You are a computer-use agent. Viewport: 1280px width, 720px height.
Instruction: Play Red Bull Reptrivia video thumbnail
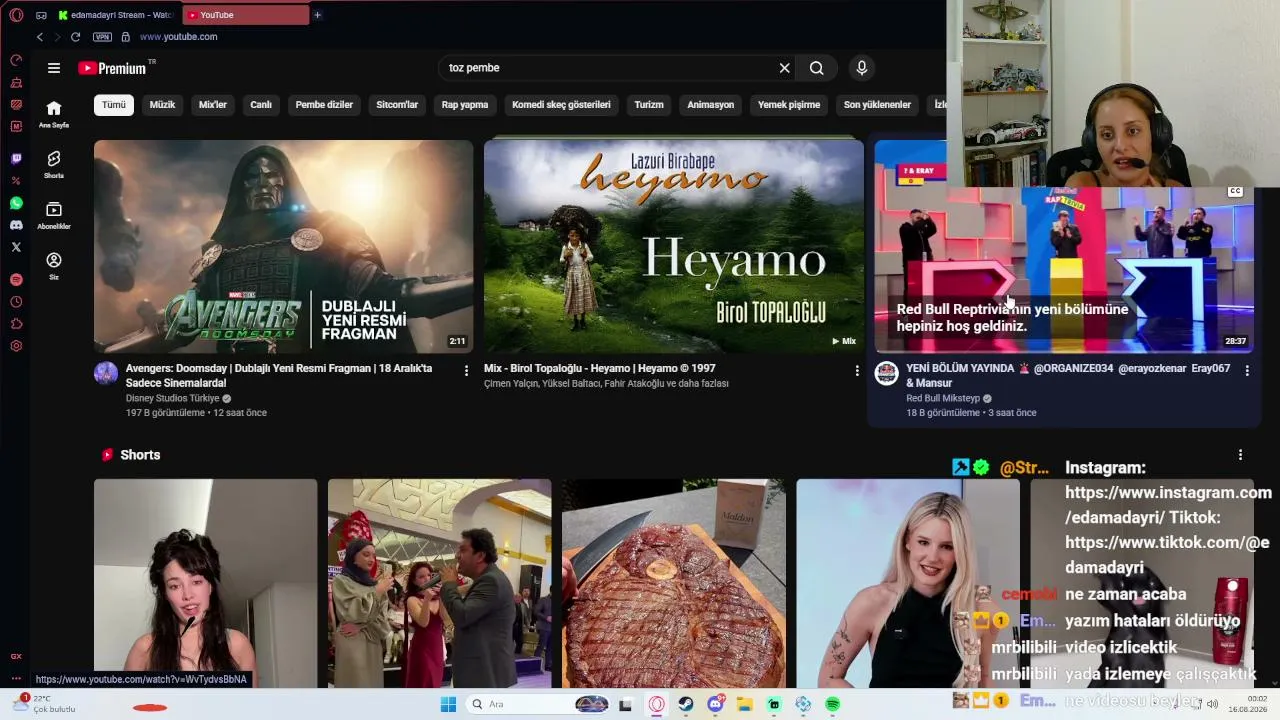coord(1064,246)
